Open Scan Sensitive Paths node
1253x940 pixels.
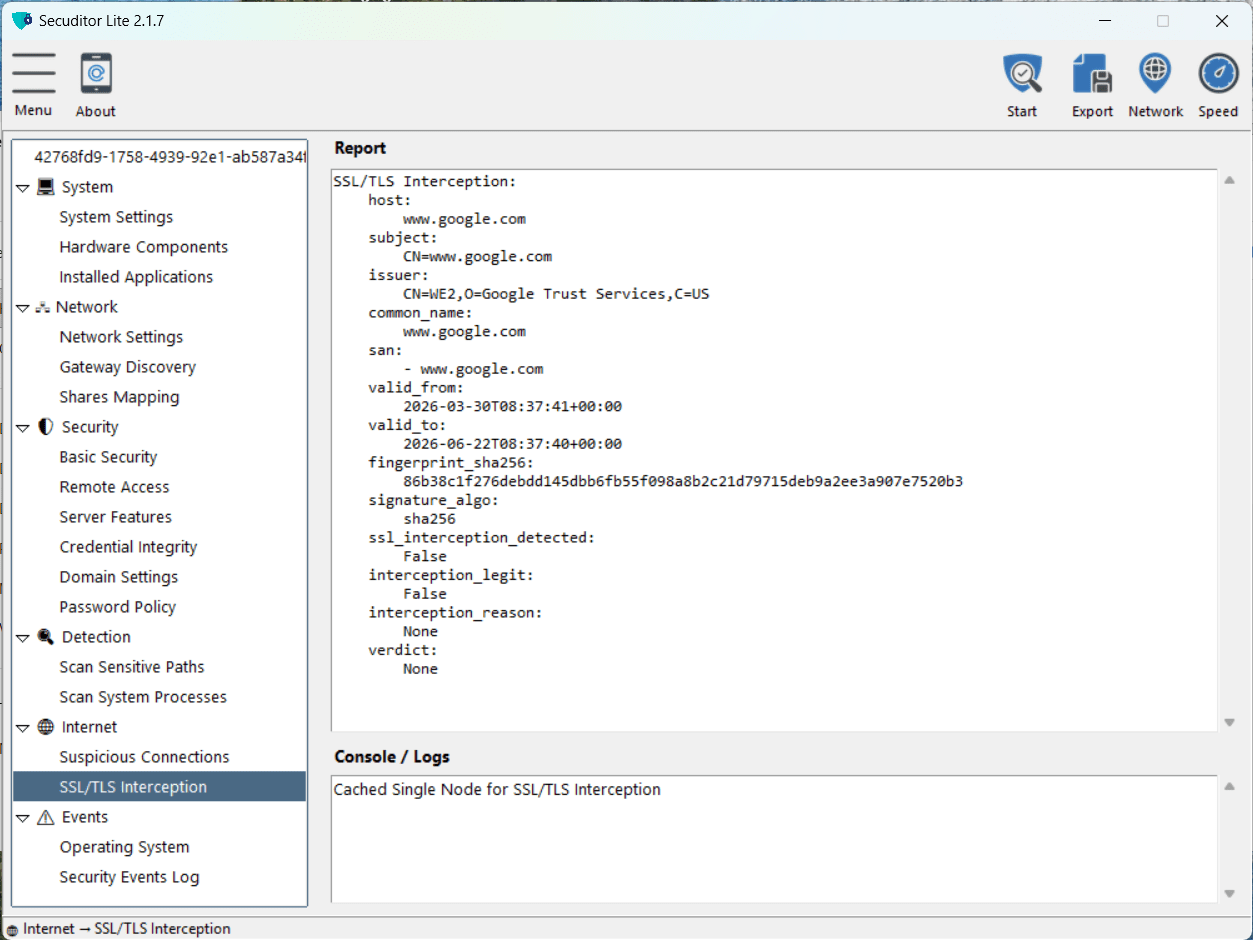132,667
